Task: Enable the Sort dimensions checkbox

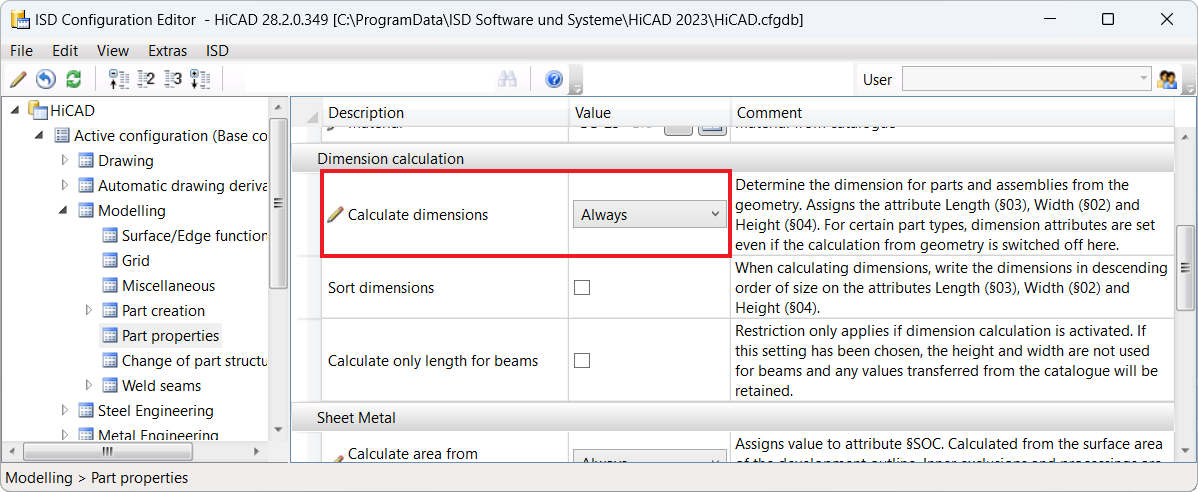Action: tap(582, 288)
